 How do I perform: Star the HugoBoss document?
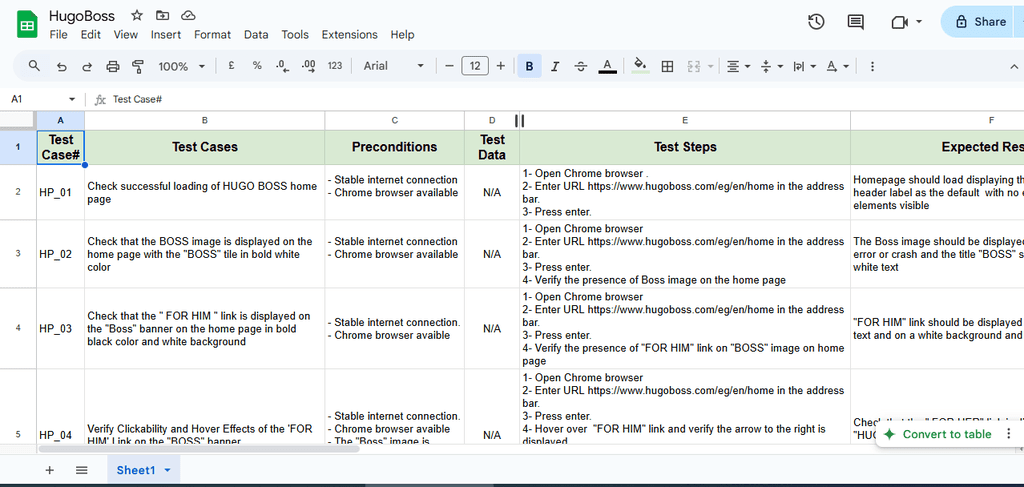[136, 16]
